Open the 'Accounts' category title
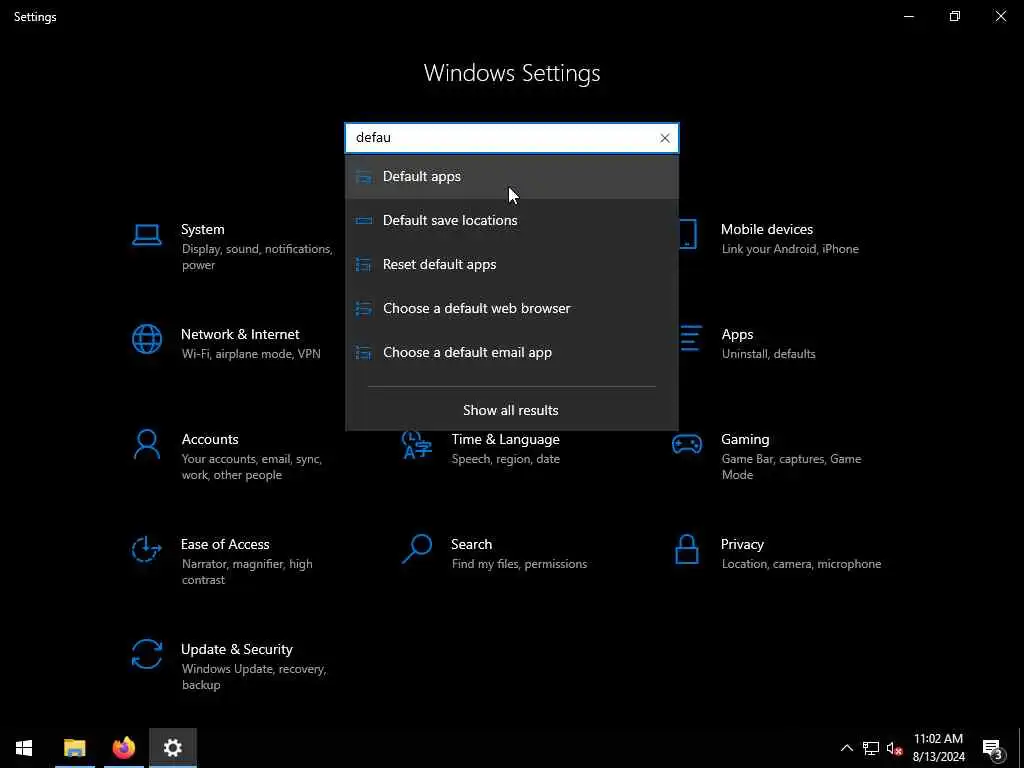 [210, 440]
